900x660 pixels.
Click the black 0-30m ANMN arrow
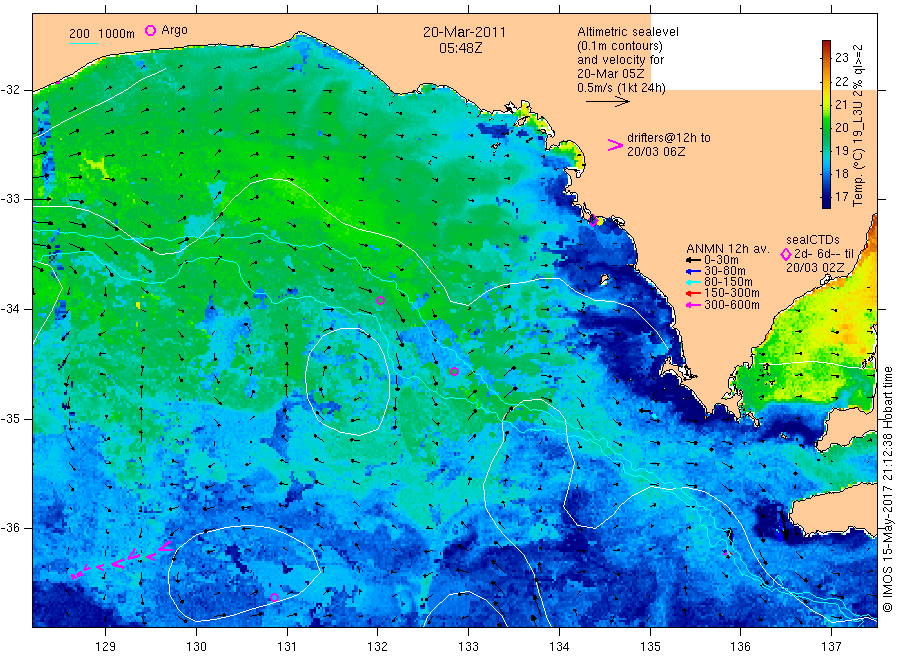click(x=693, y=260)
